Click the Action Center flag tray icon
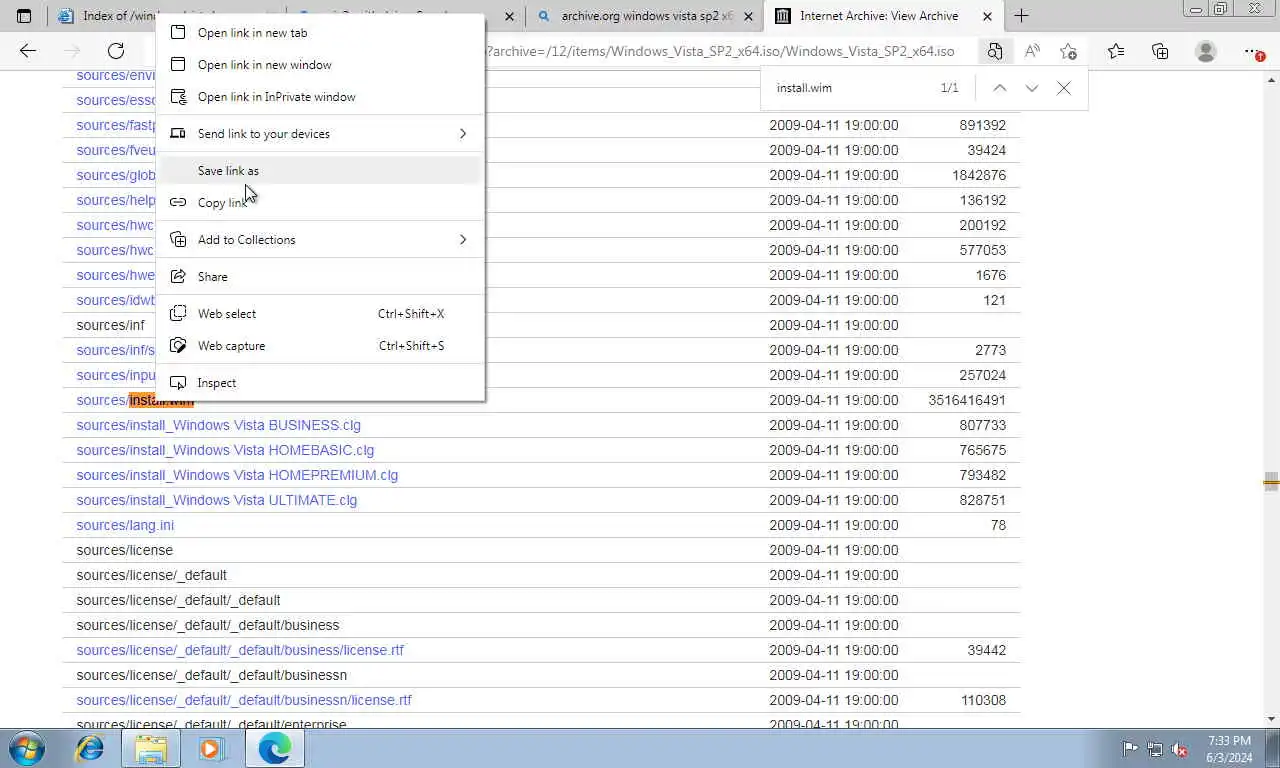The height and width of the screenshot is (768, 1280). [1130, 748]
